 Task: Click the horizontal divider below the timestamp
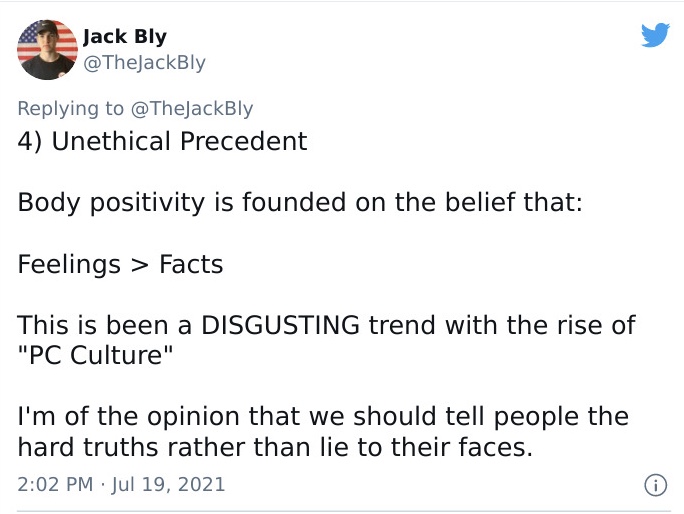click(344, 511)
